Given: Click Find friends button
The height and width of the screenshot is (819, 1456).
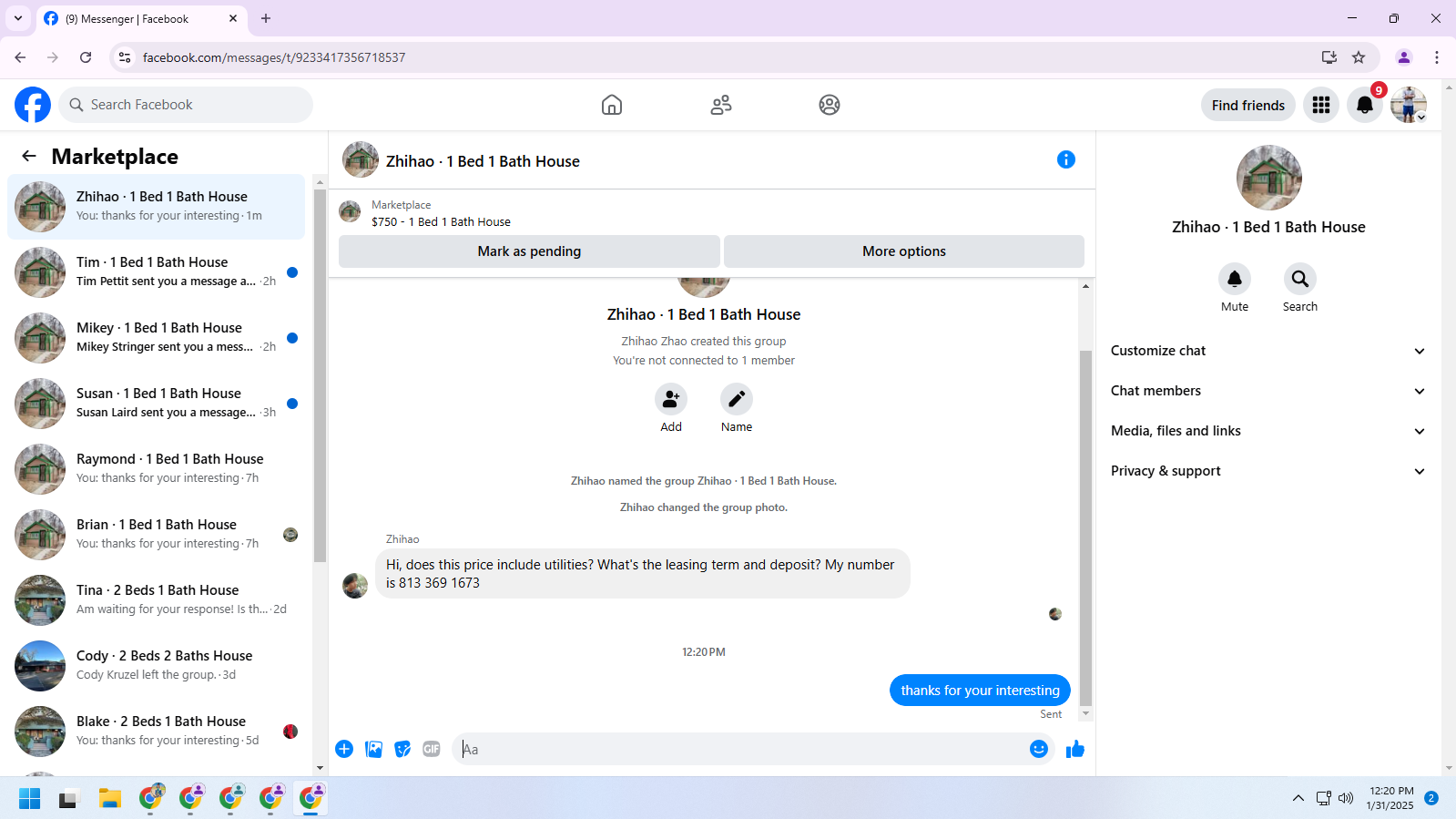Looking at the screenshot, I should click(x=1248, y=105).
